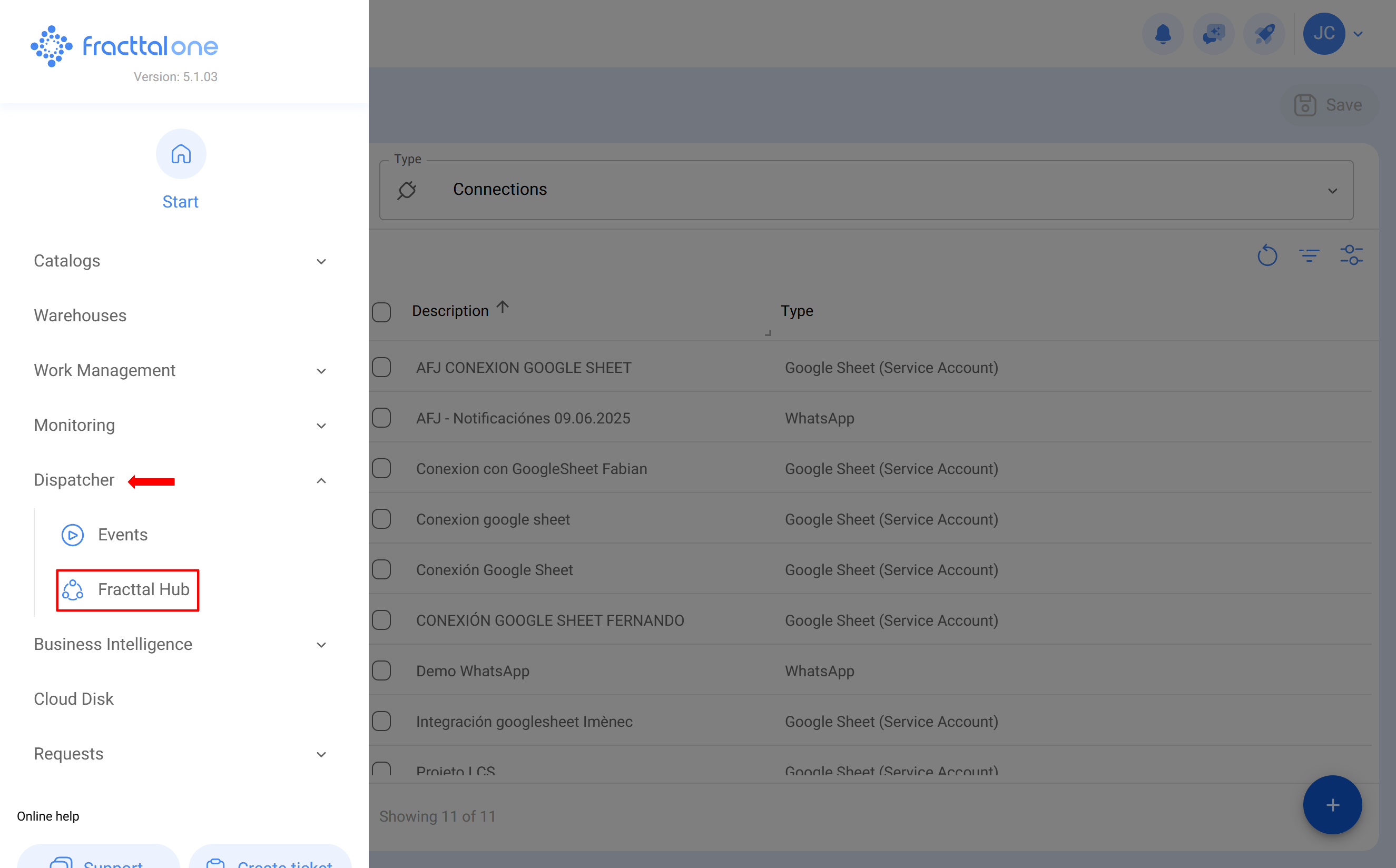Image resolution: width=1396 pixels, height=868 pixels.
Task: Select the Demo WhatsApp row checkbox
Action: click(382, 670)
